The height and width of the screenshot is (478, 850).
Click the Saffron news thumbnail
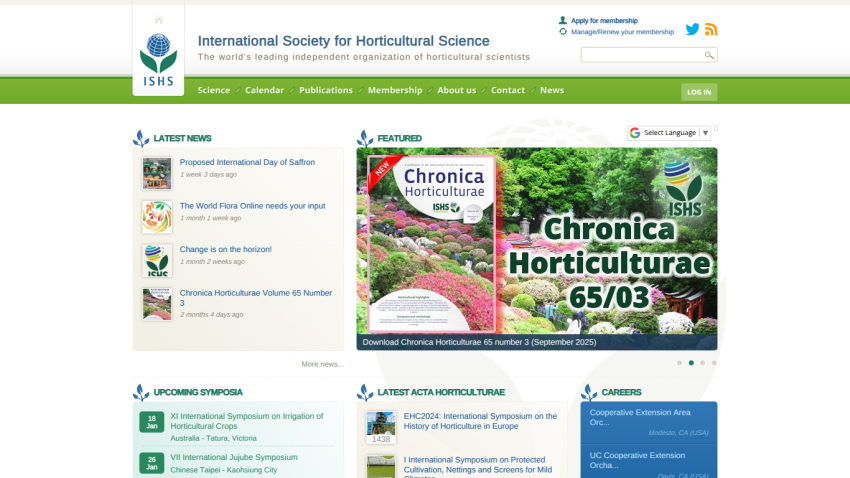tap(157, 173)
